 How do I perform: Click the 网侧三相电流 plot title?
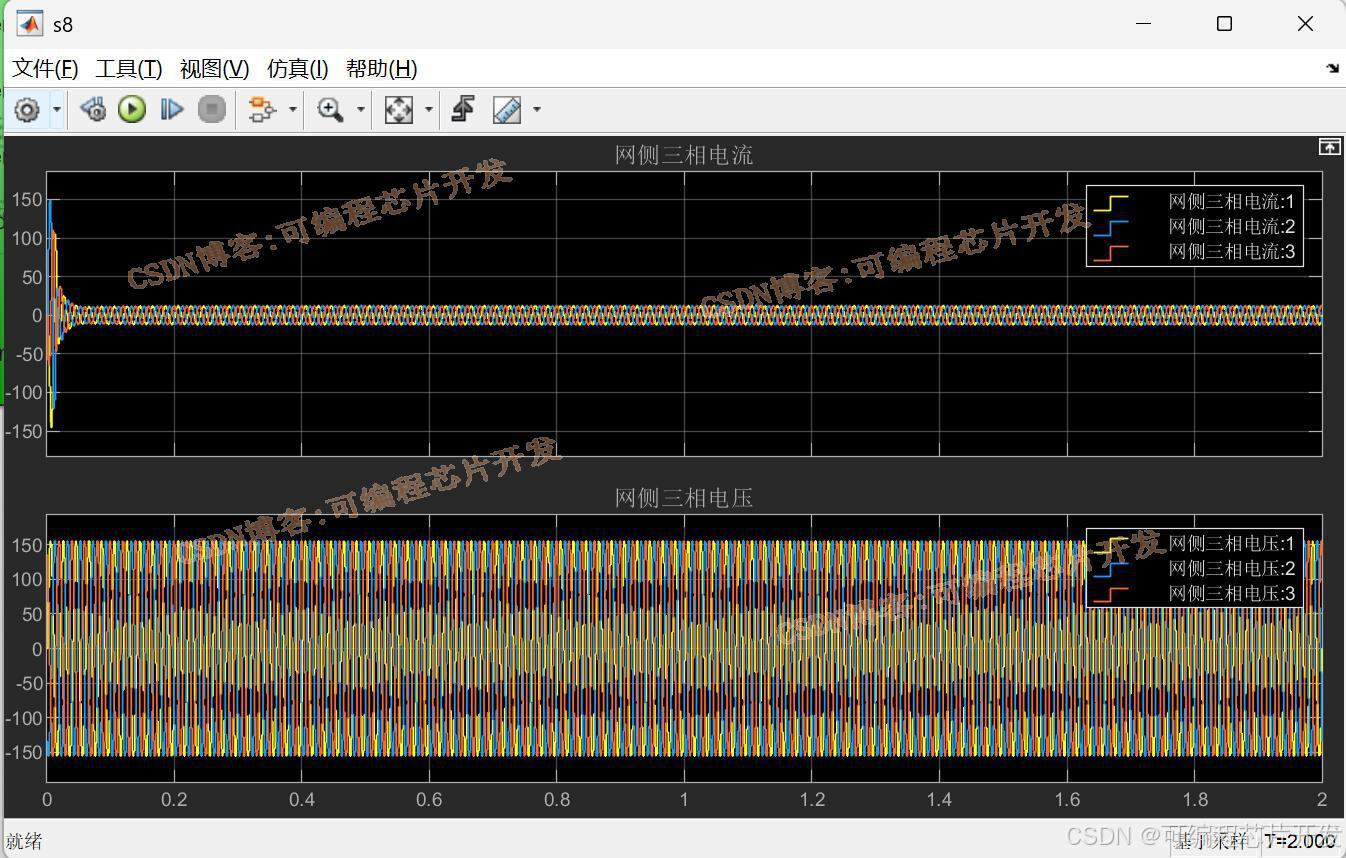click(x=684, y=155)
